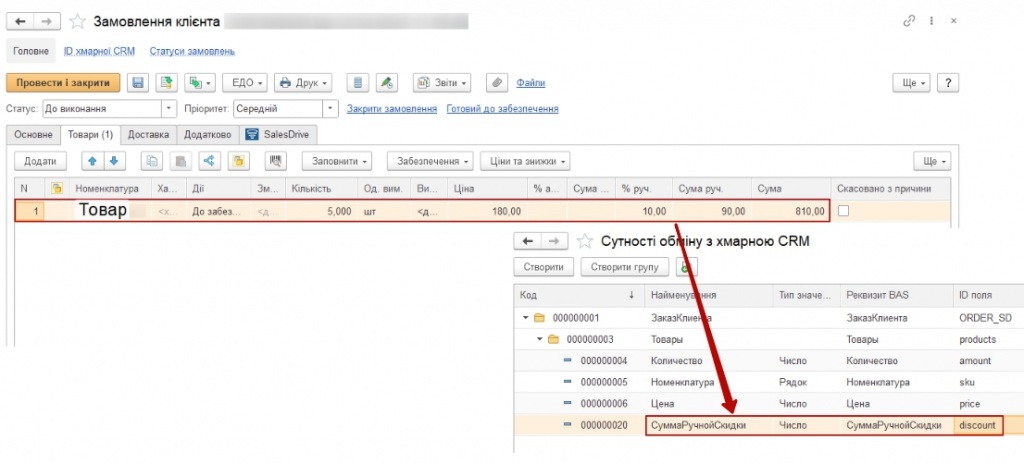Click the back arrow in Сутності обміну window
Image resolution: width=1024 pixels, height=464 pixels.
click(x=525, y=241)
